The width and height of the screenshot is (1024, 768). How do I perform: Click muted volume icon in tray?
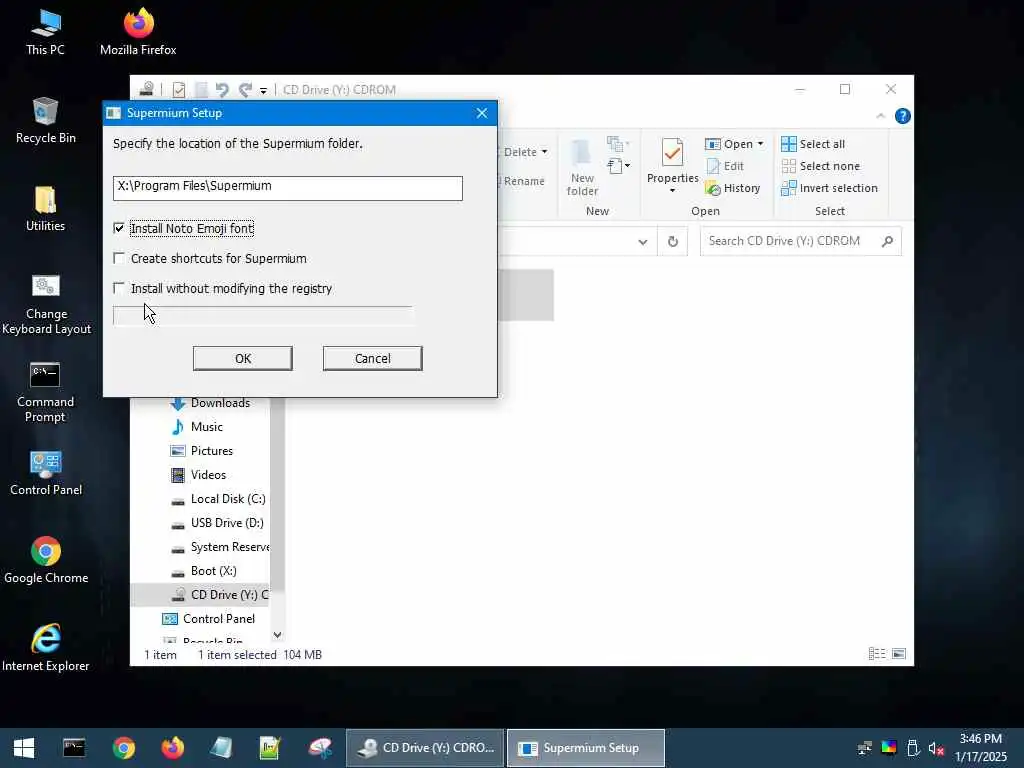(x=936, y=748)
